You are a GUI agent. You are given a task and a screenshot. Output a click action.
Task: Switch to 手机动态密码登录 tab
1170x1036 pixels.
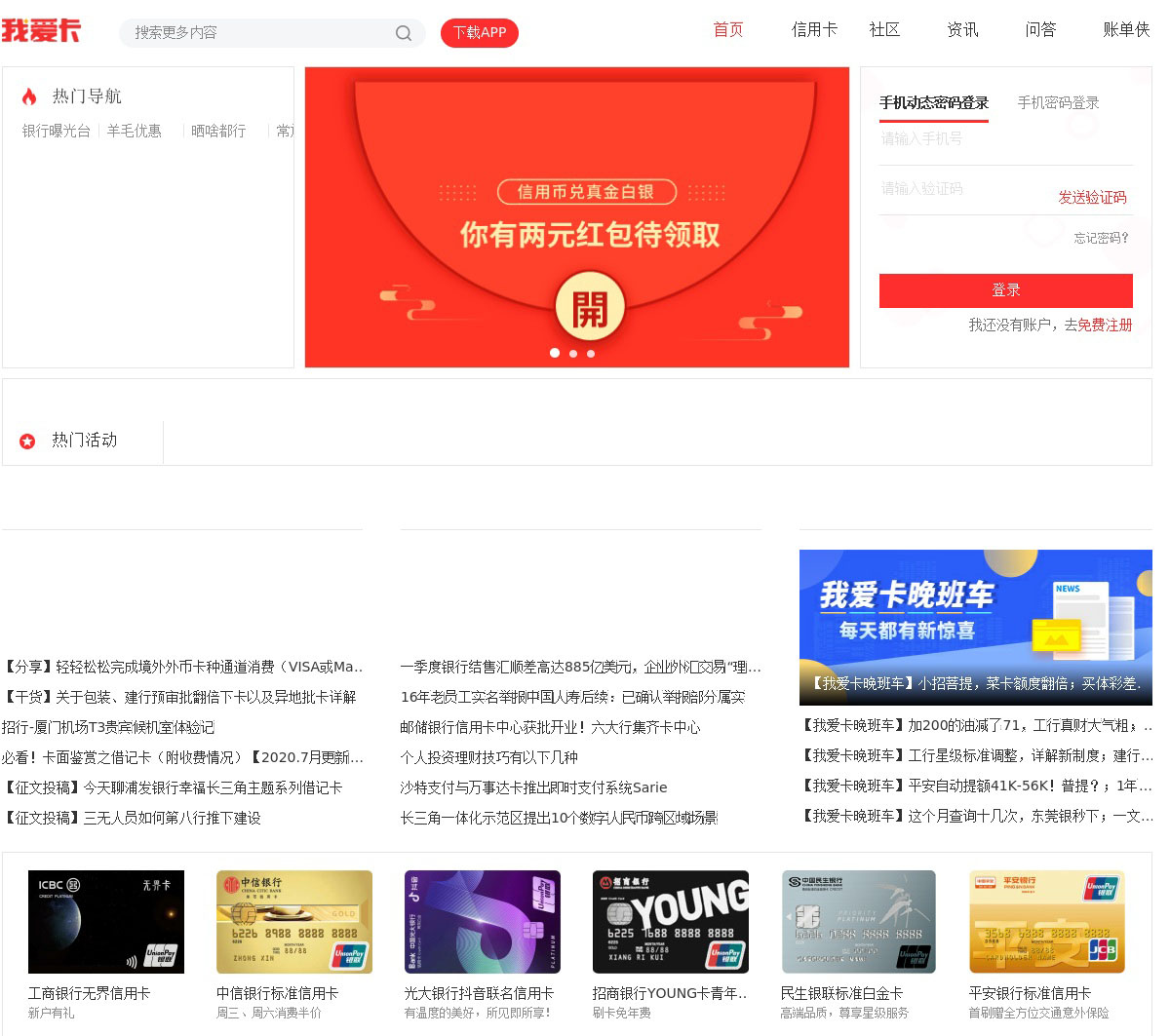click(x=934, y=103)
